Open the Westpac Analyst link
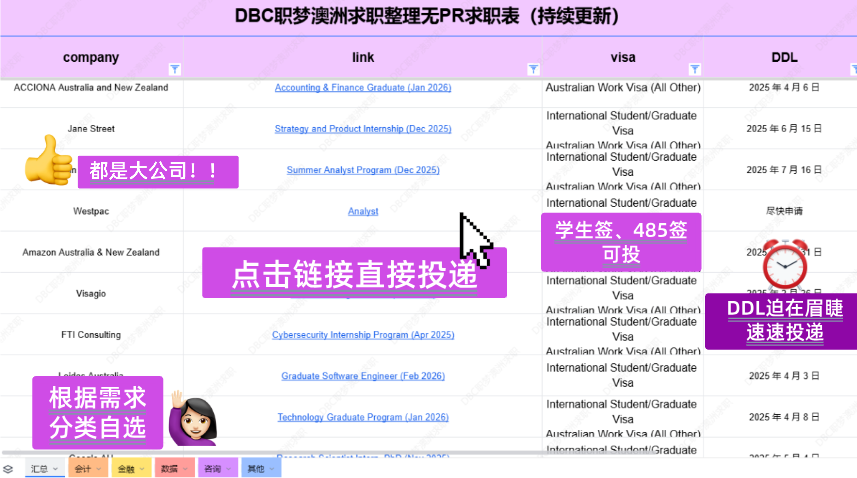Screen dimensions: 857x478 tap(363, 211)
